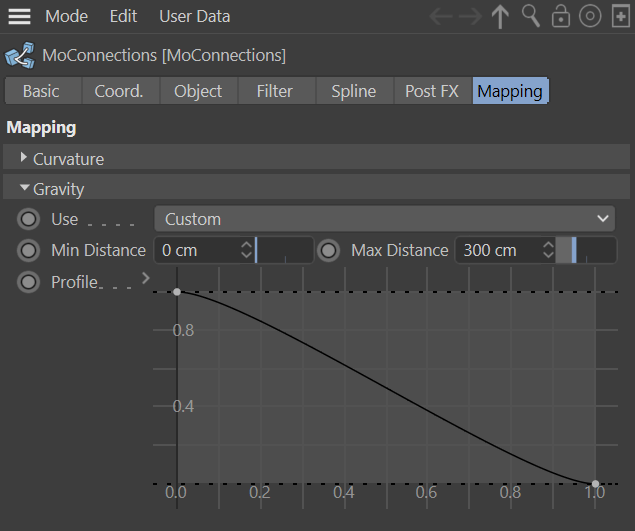Click the up arrow navigation icon
This screenshot has height=531, width=635.
click(x=501, y=17)
